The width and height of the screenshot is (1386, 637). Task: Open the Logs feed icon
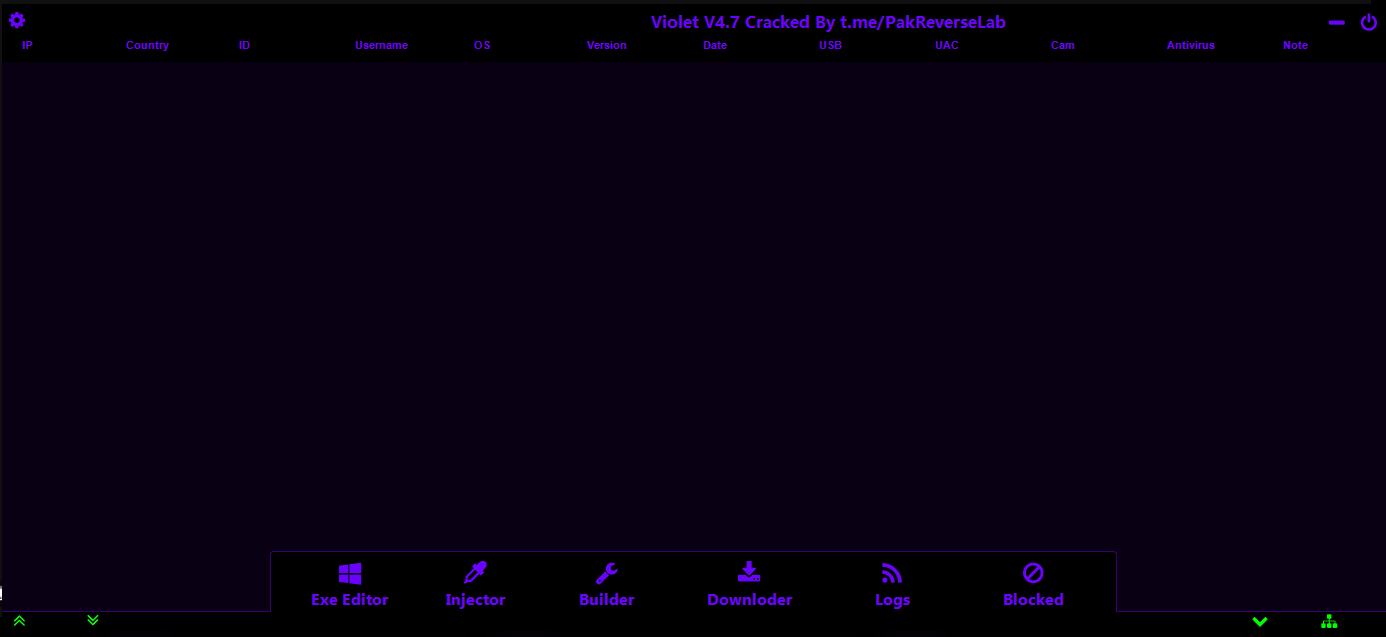[892, 574]
